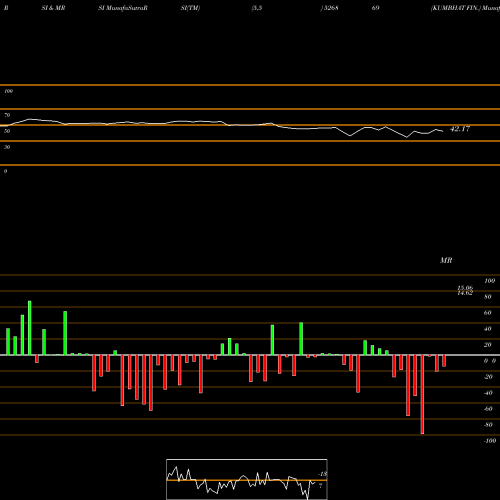500x500 pixels.
Task: Click the RSI axis label 50
Action: [x=7, y=131]
